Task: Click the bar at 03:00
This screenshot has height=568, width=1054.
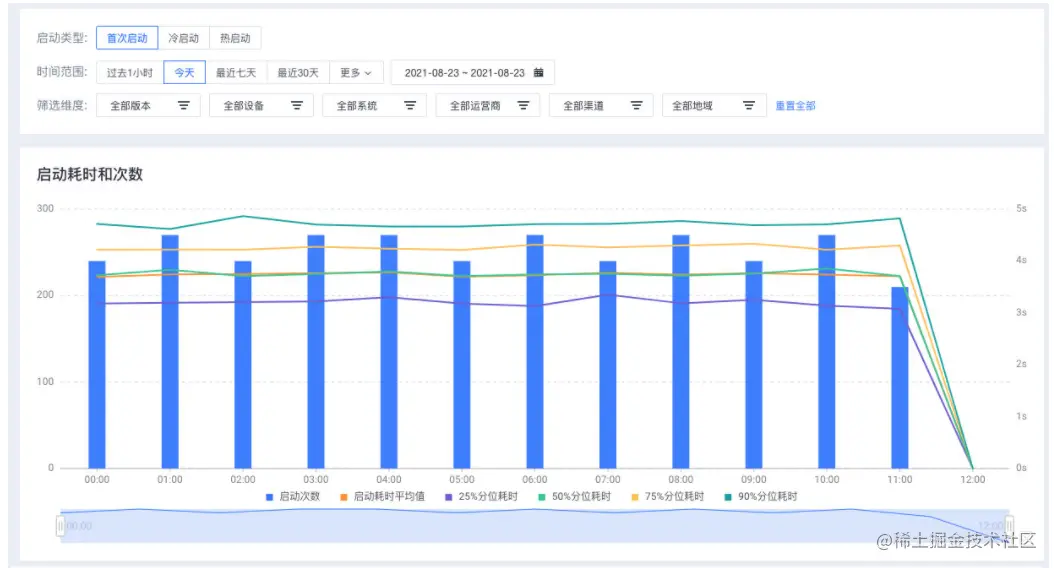Action: [x=316, y=352]
